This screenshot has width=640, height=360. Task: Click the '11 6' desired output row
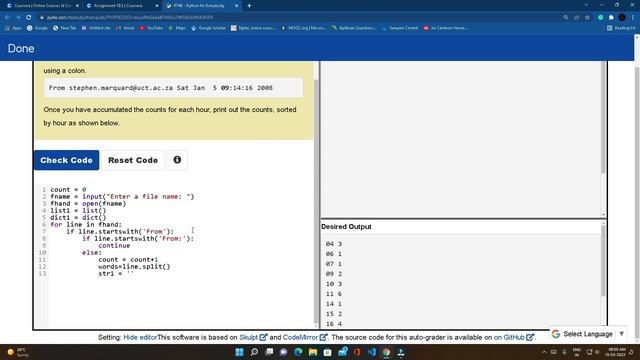click(x=333, y=294)
